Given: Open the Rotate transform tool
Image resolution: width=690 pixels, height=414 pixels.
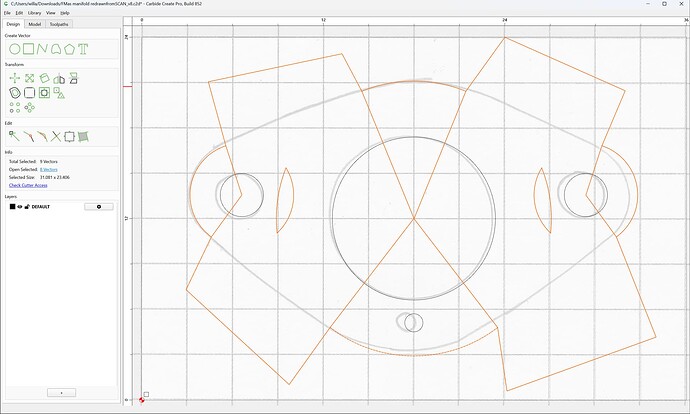Looking at the screenshot, I should click(44, 78).
